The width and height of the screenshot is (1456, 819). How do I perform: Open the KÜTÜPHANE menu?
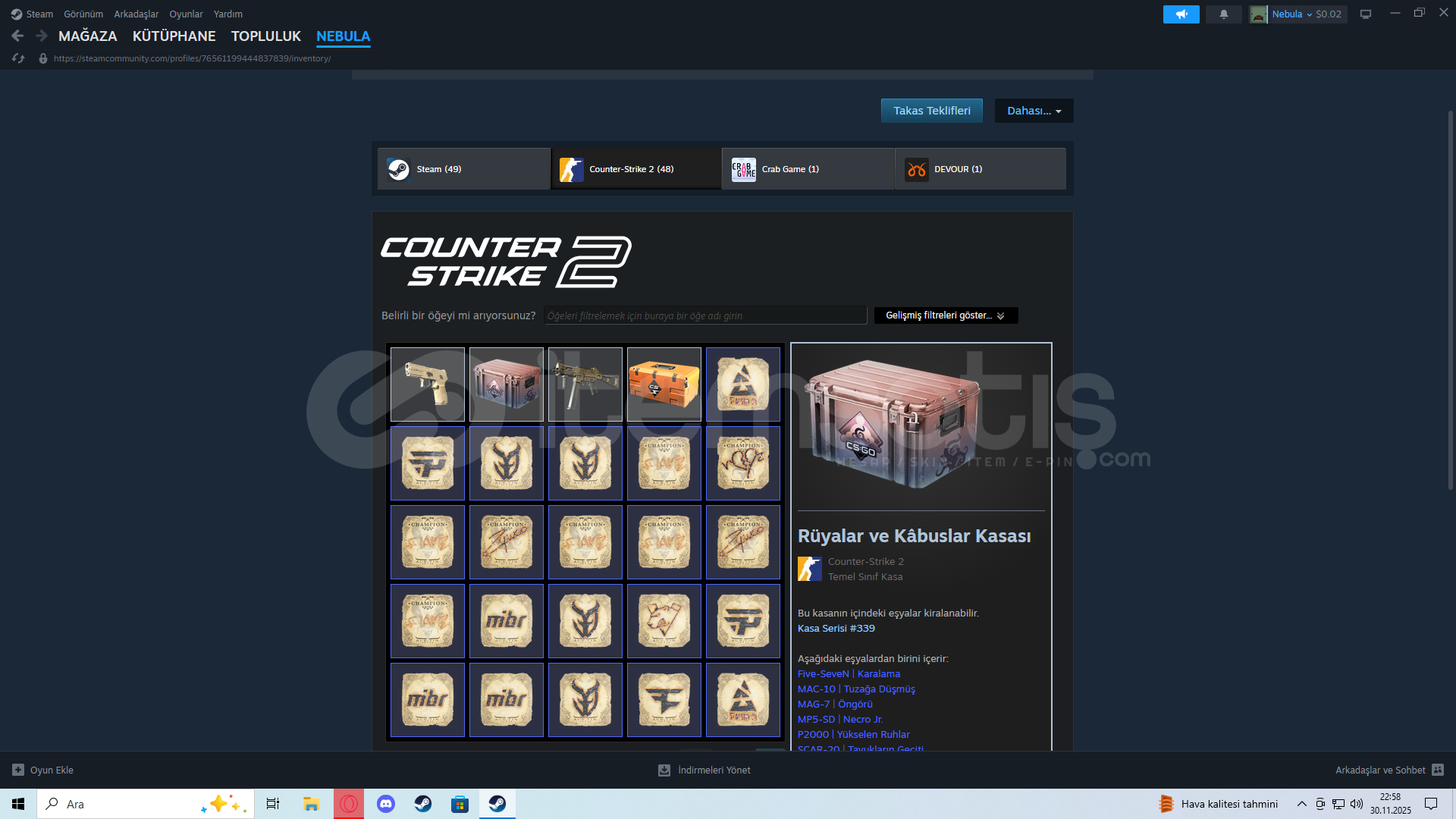[174, 36]
